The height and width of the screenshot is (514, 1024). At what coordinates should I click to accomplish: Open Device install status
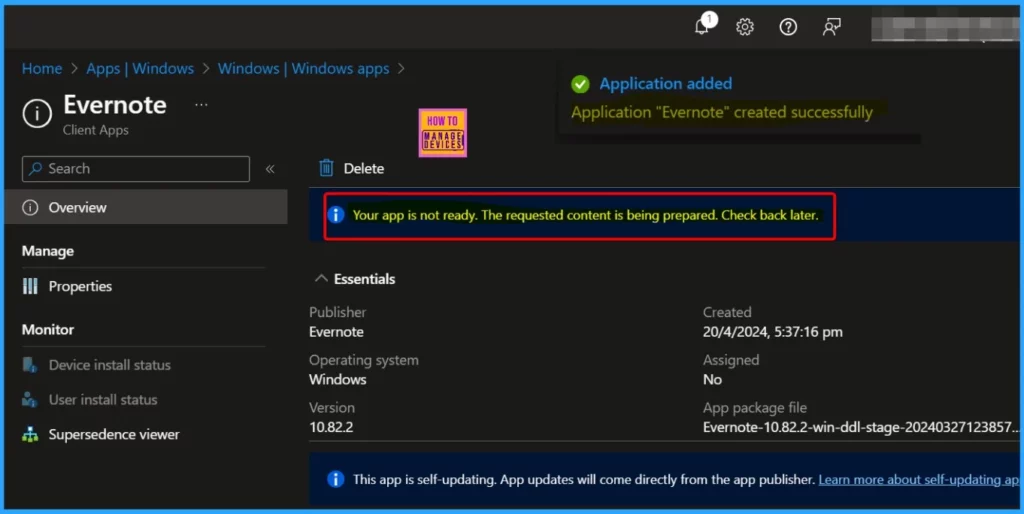pos(109,365)
